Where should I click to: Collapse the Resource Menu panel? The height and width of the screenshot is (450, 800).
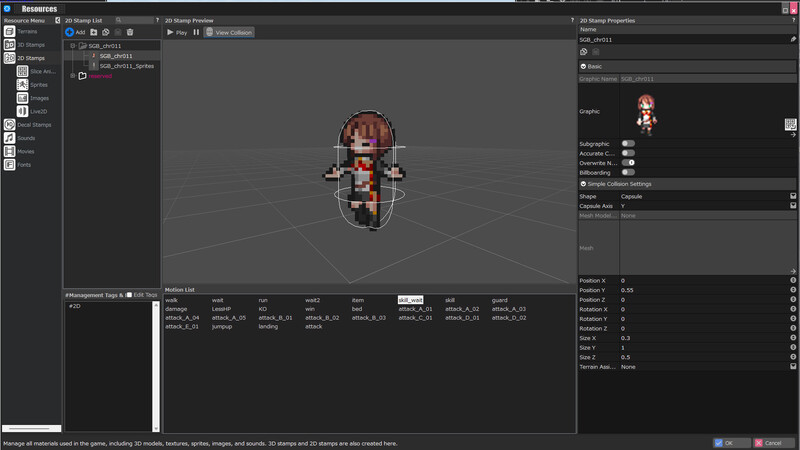tap(57, 20)
